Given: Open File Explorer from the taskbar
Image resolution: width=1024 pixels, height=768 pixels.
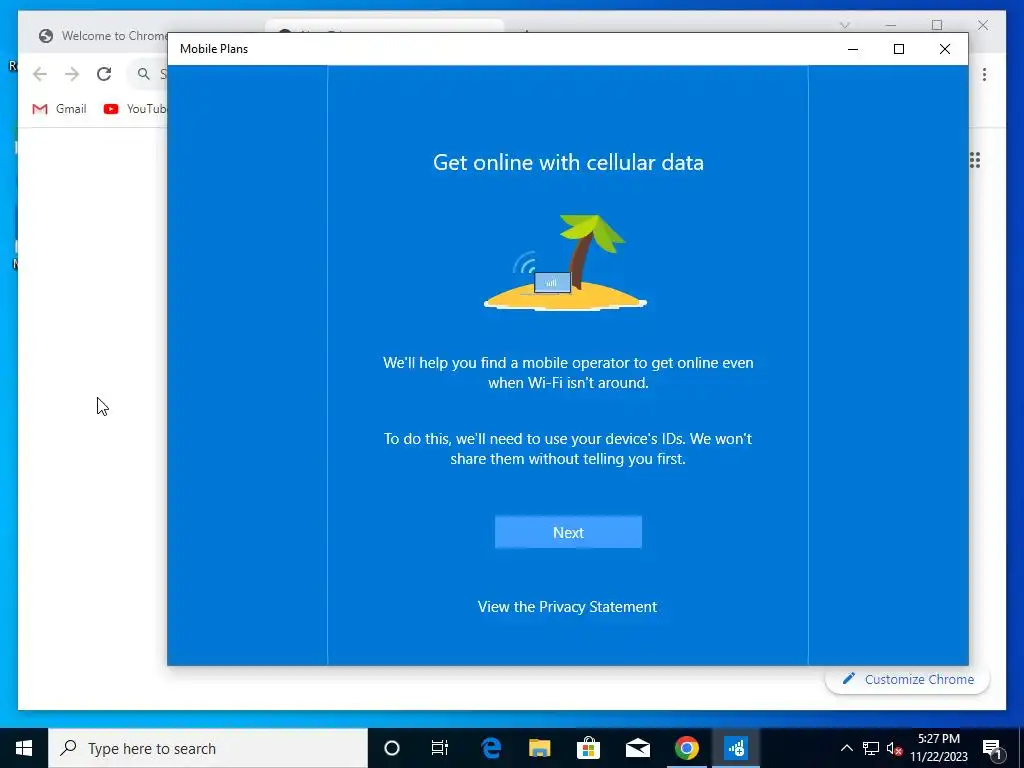Looking at the screenshot, I should (539, 748).
